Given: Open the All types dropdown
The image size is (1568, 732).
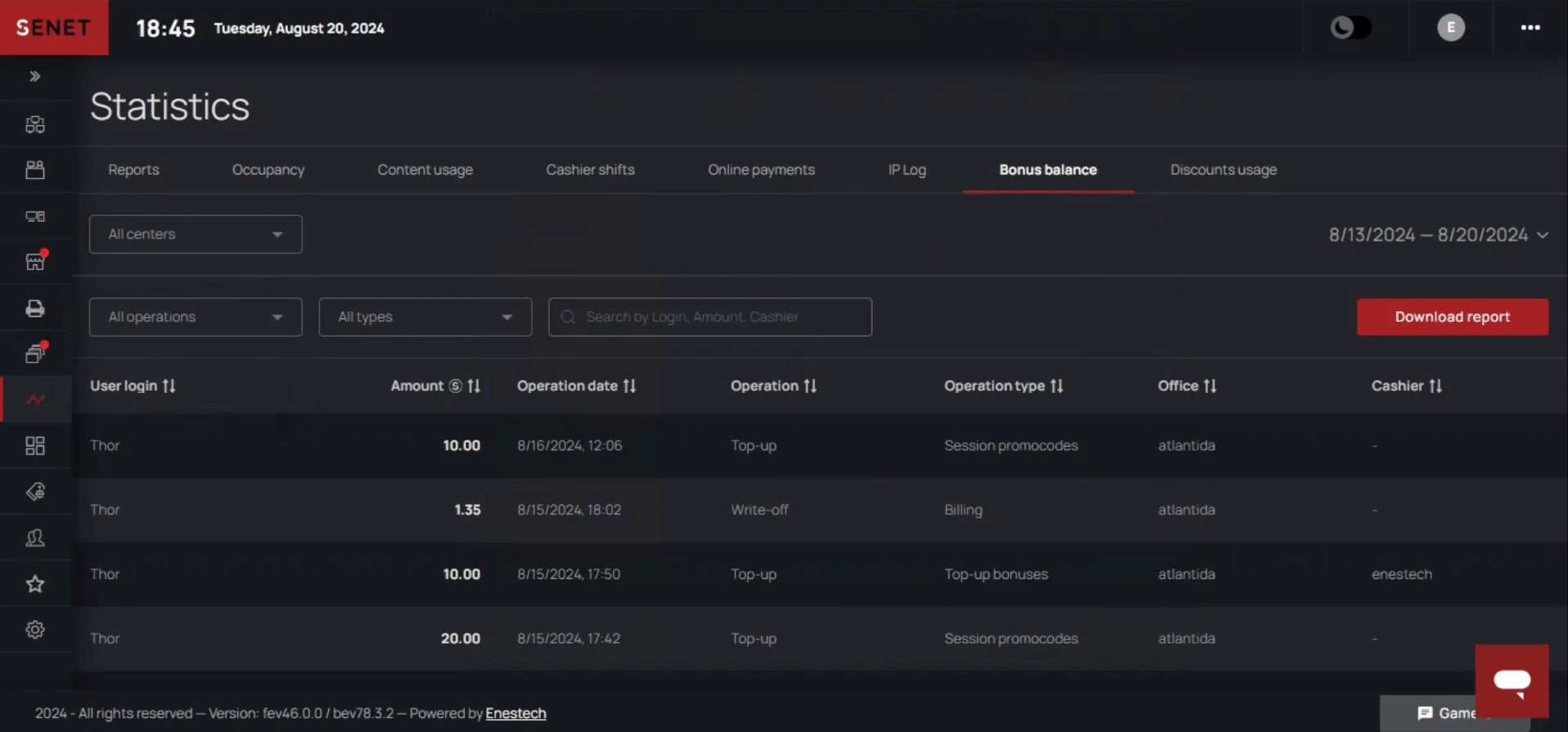Looking at the screenshot, I should coord(425,317).
